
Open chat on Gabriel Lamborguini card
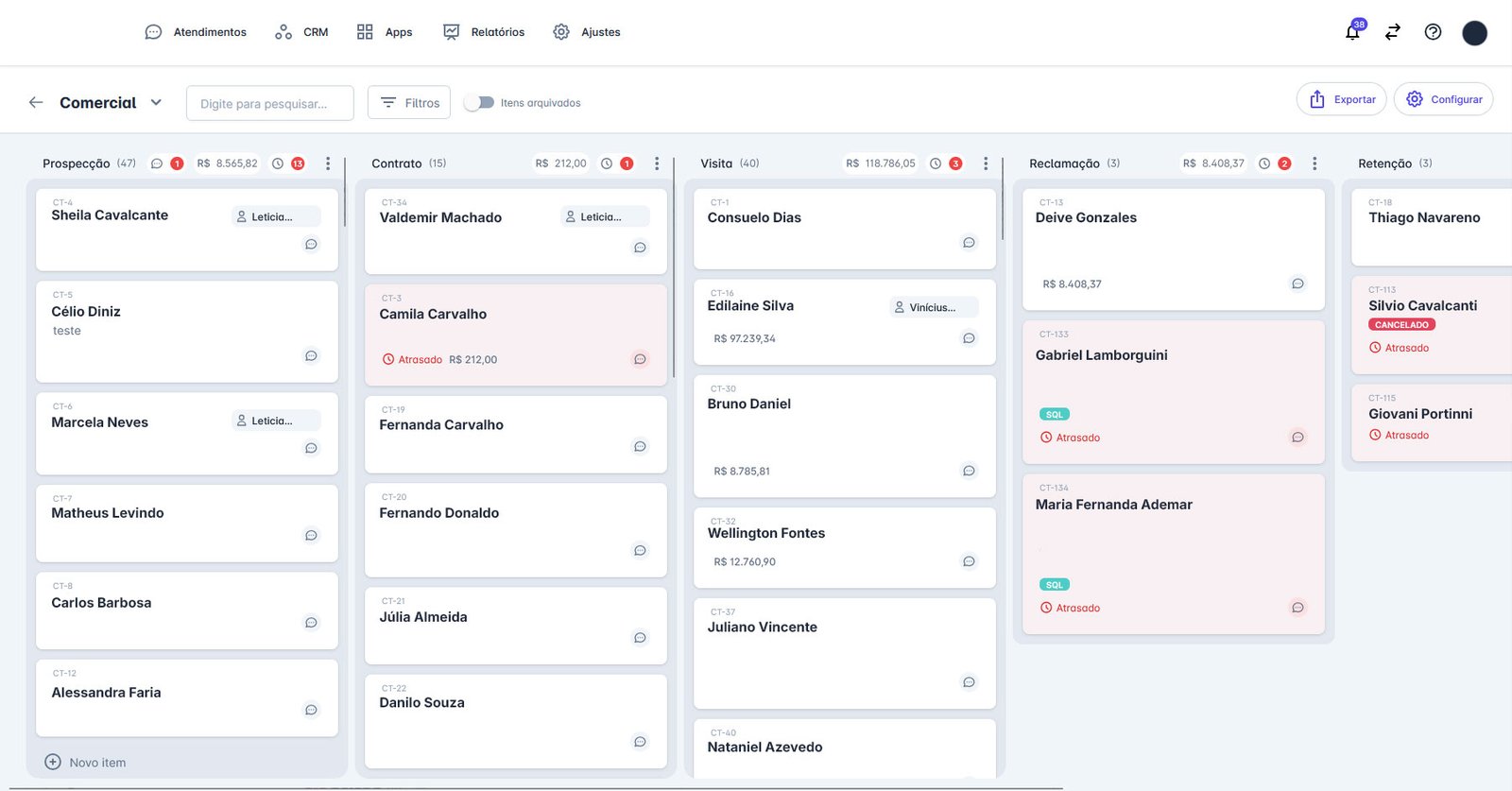(x=1297, y=438)
